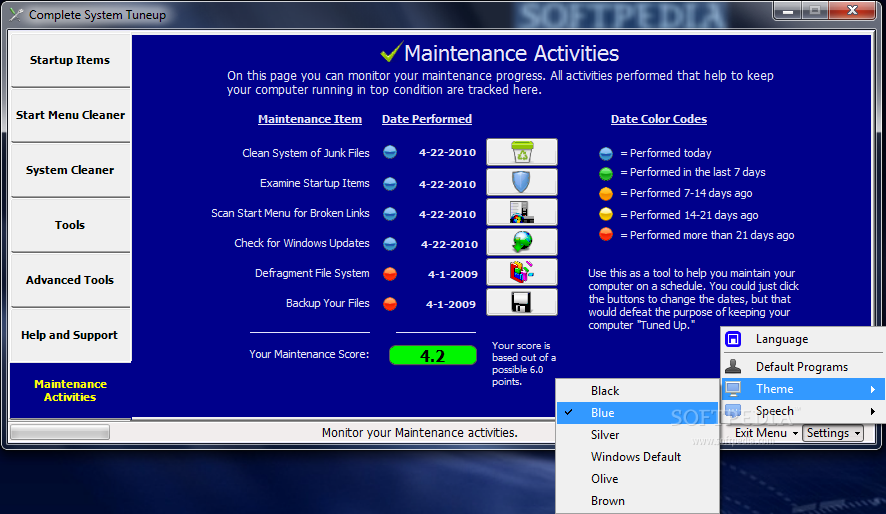Click the computer icon for Scan Start Menu
The image size is (886, 514).
tap(522, 212)
